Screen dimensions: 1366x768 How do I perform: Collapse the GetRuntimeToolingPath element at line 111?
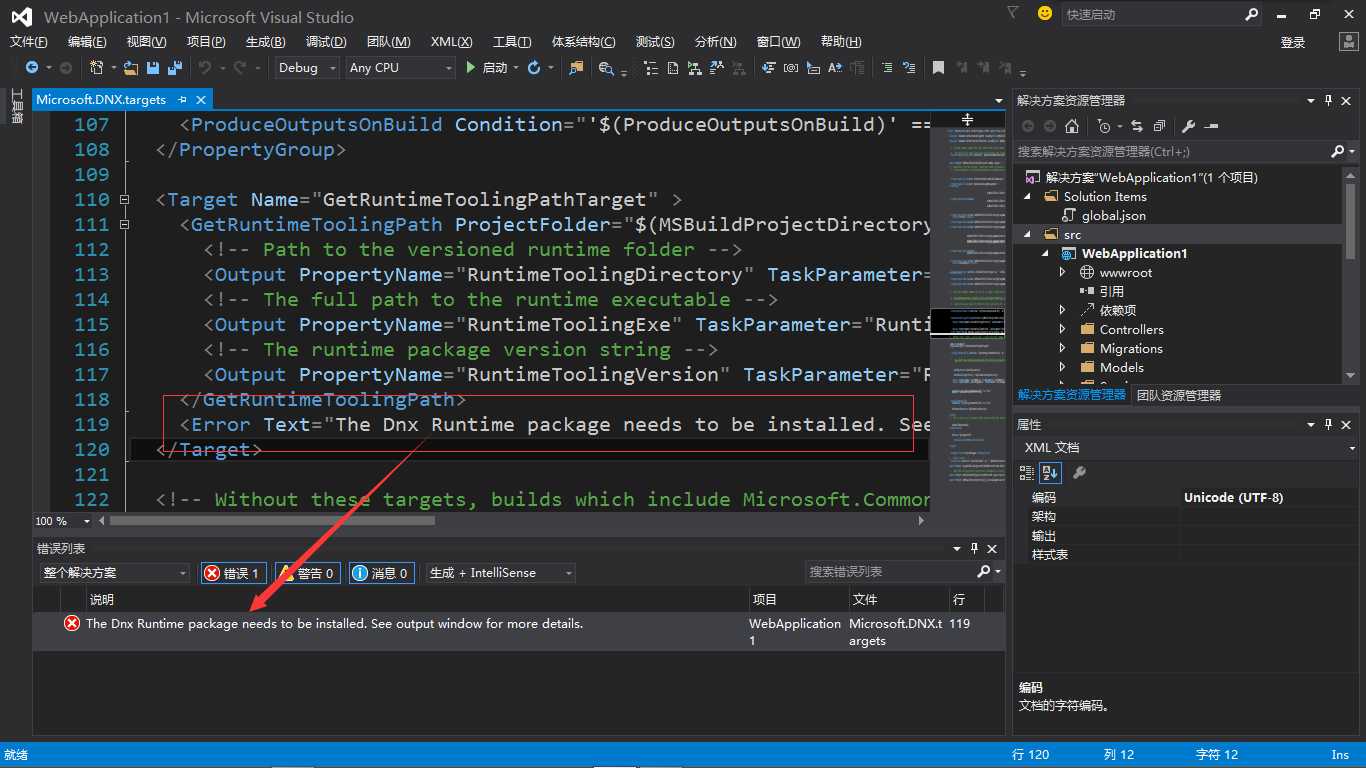pyautogui.click(x=125, y=224)
